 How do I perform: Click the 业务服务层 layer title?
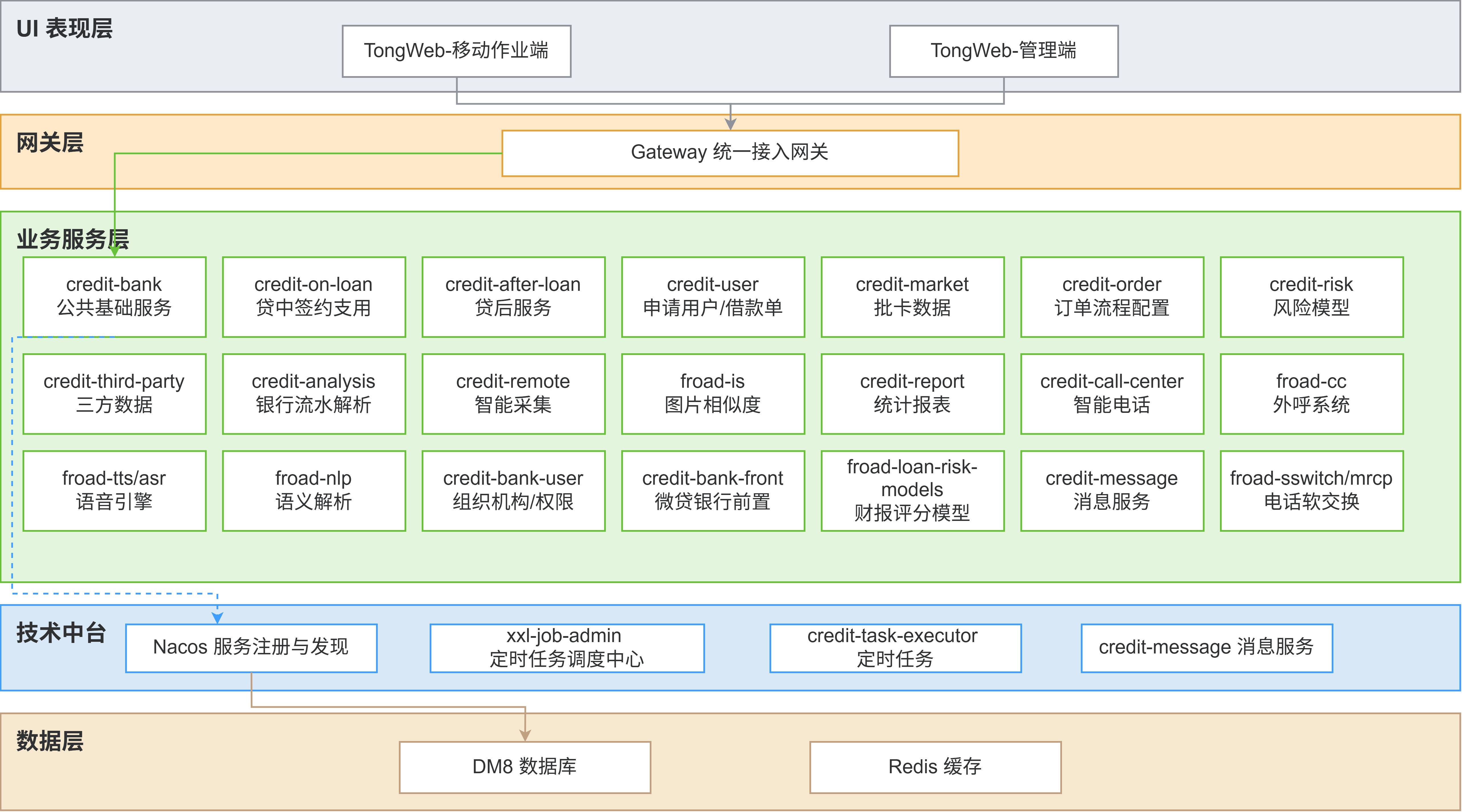[x=73, y=239]
